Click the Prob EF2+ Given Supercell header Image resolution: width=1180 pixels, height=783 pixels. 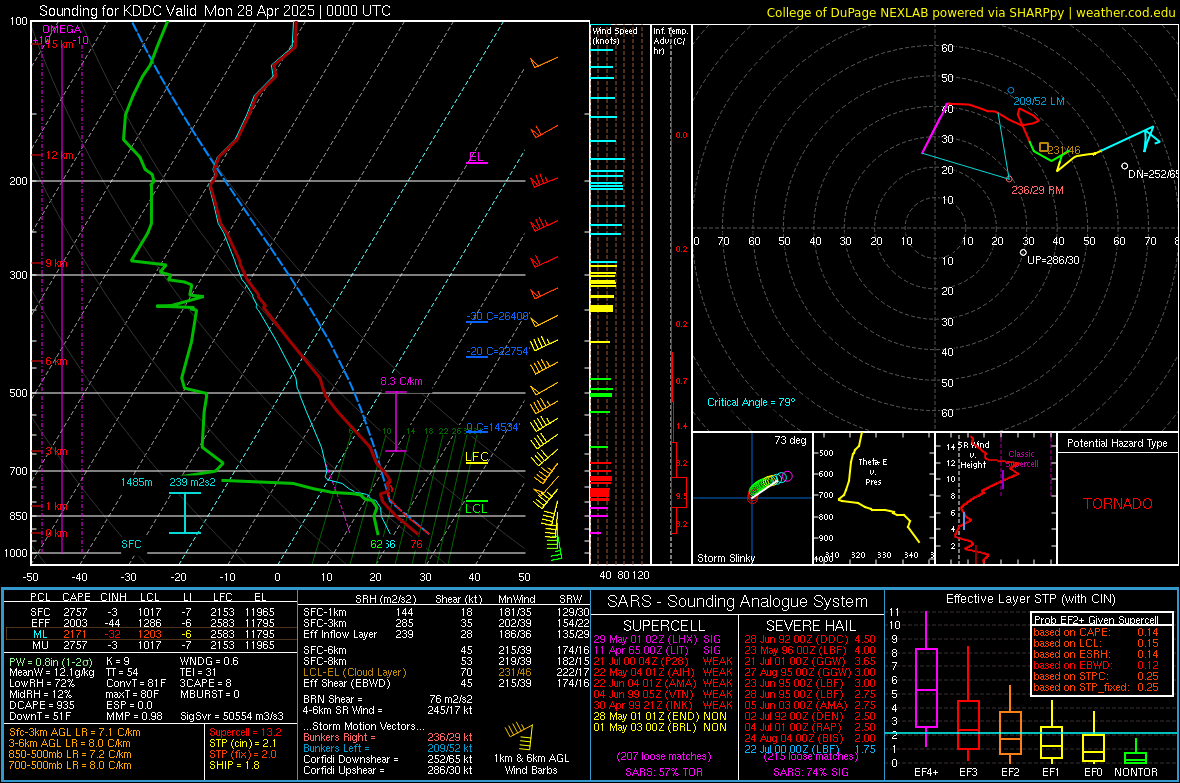(x=1096, y=620)
